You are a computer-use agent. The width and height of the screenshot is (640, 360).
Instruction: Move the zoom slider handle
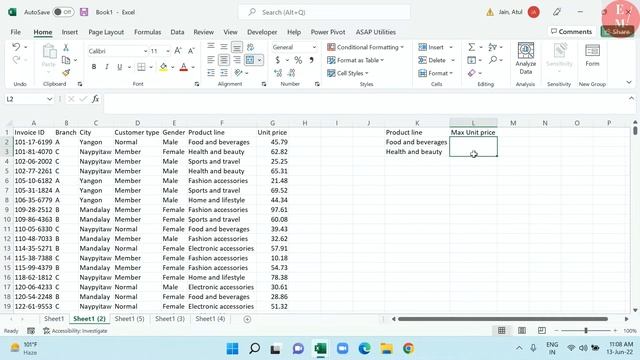pyautogui.click(x=586, y=330)
